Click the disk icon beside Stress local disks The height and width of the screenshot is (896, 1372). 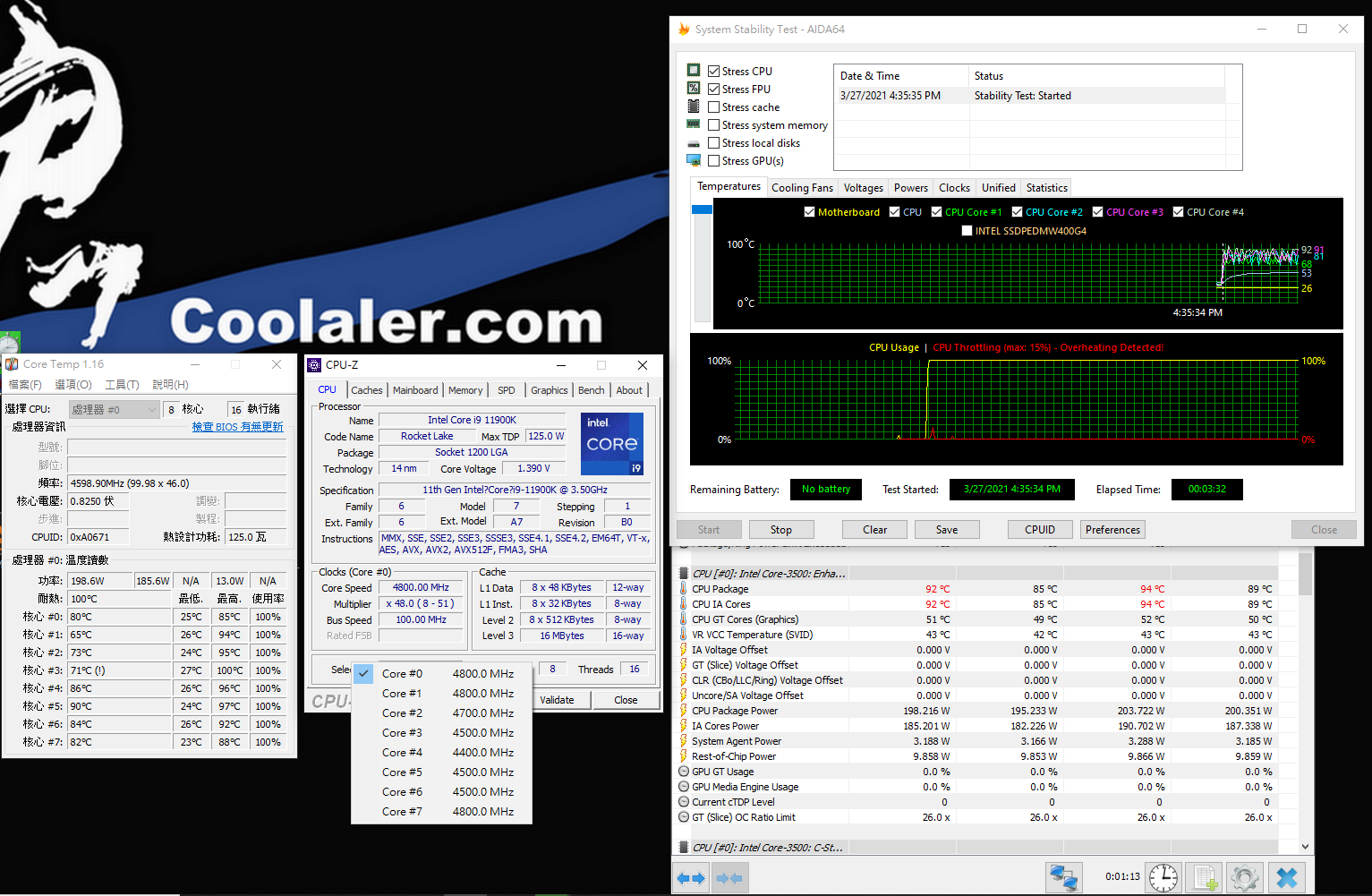[694, 143]
